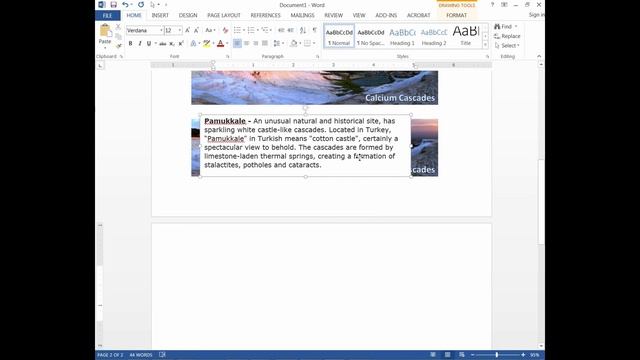Toggle Underline formatting
640x360 pixels.
pos(149,44)
